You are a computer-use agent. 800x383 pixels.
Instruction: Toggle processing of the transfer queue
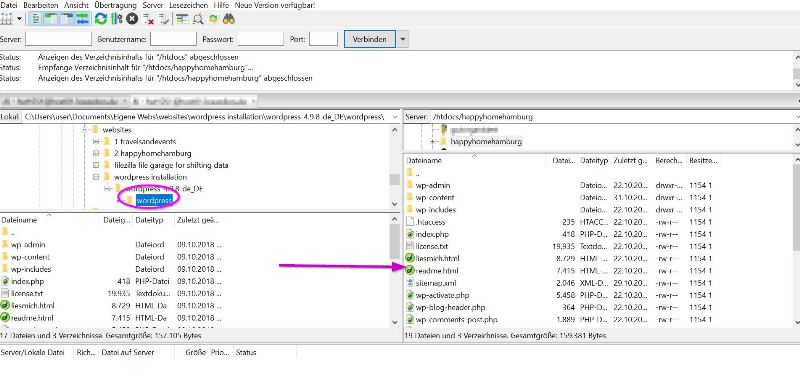[116, 19]
